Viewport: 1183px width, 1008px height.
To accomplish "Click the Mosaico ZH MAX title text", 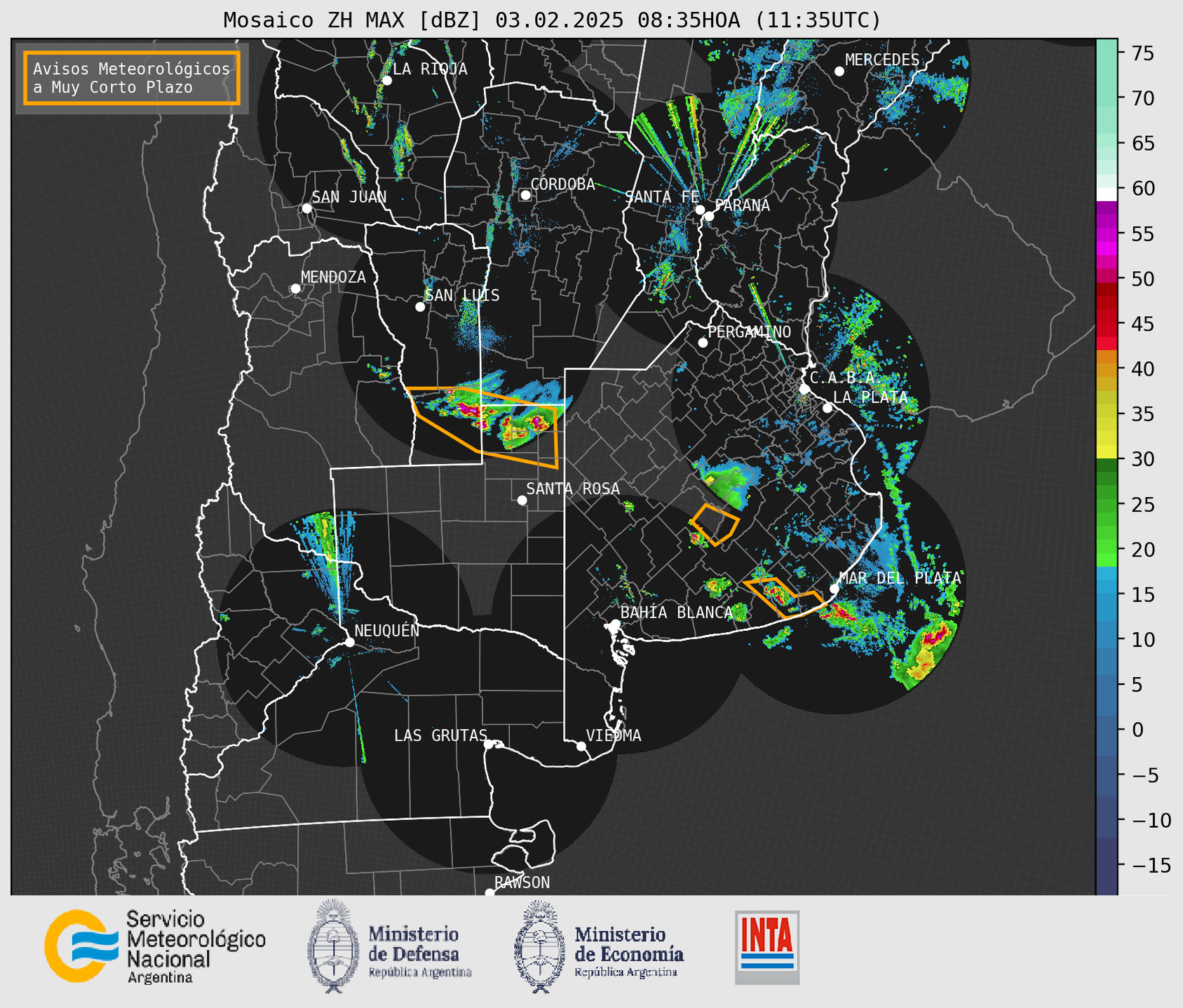I will (551, 20).
